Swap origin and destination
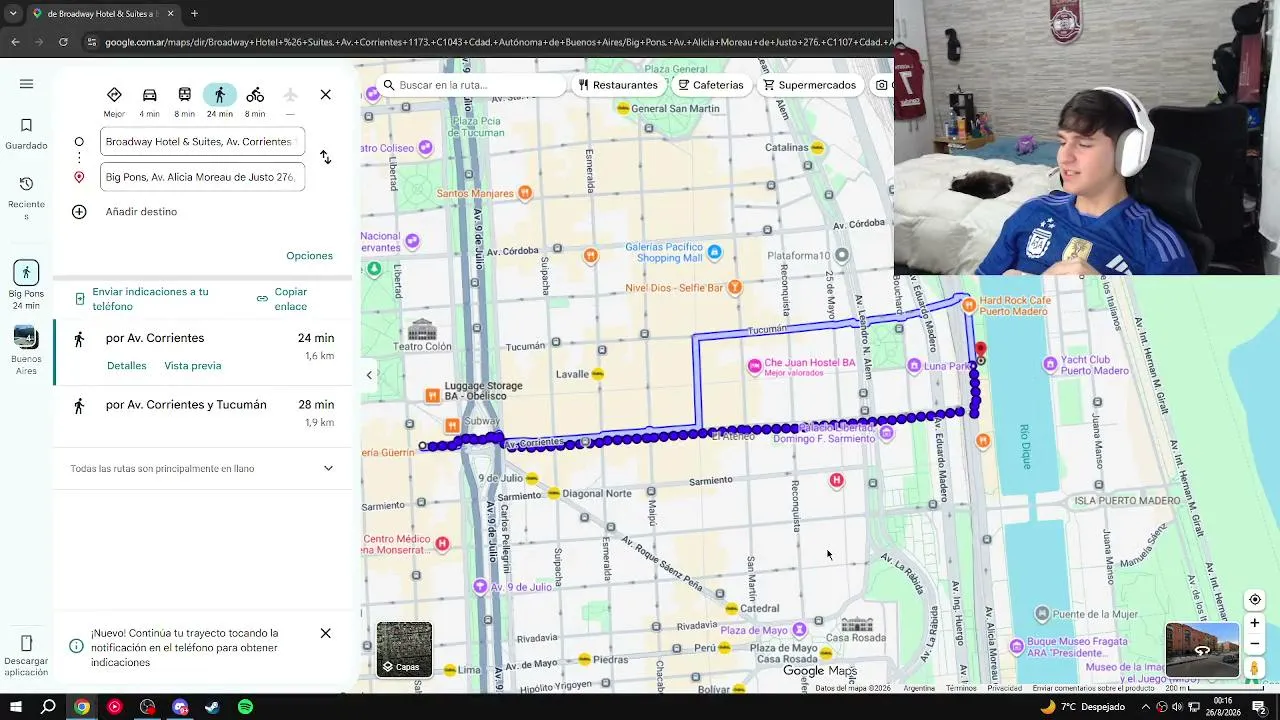1280x720 pixels. 325,158
